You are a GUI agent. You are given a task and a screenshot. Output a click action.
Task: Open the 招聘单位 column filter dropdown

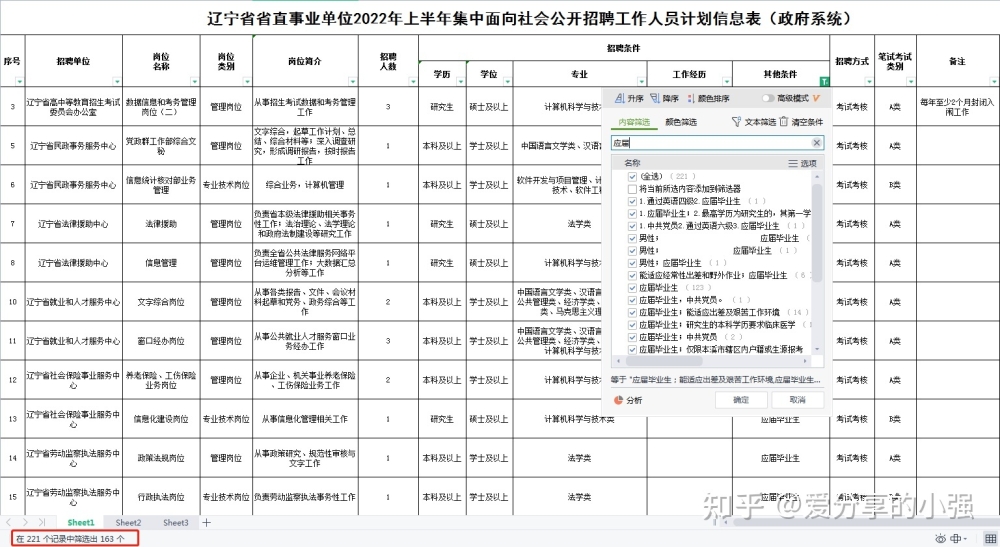[x=117, y=82]
